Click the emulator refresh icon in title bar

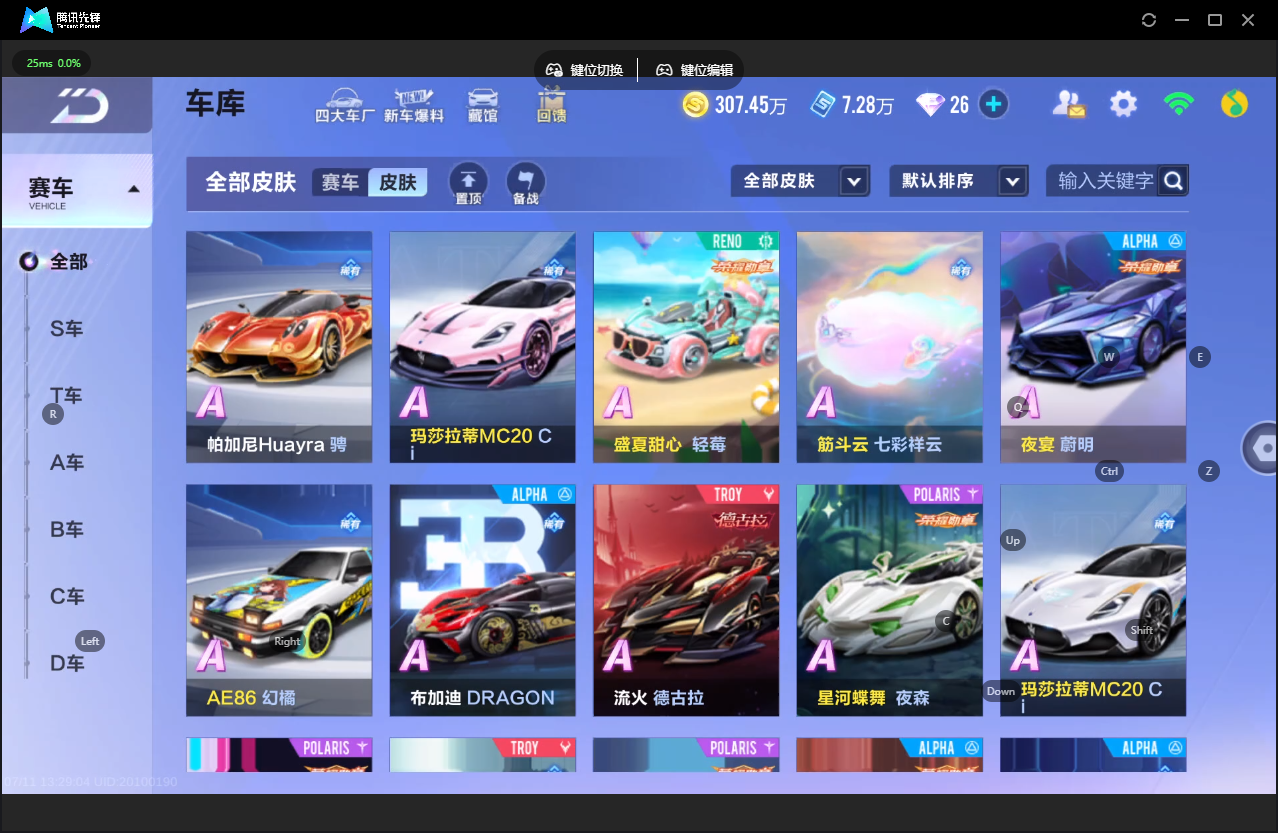[1149, 20]
